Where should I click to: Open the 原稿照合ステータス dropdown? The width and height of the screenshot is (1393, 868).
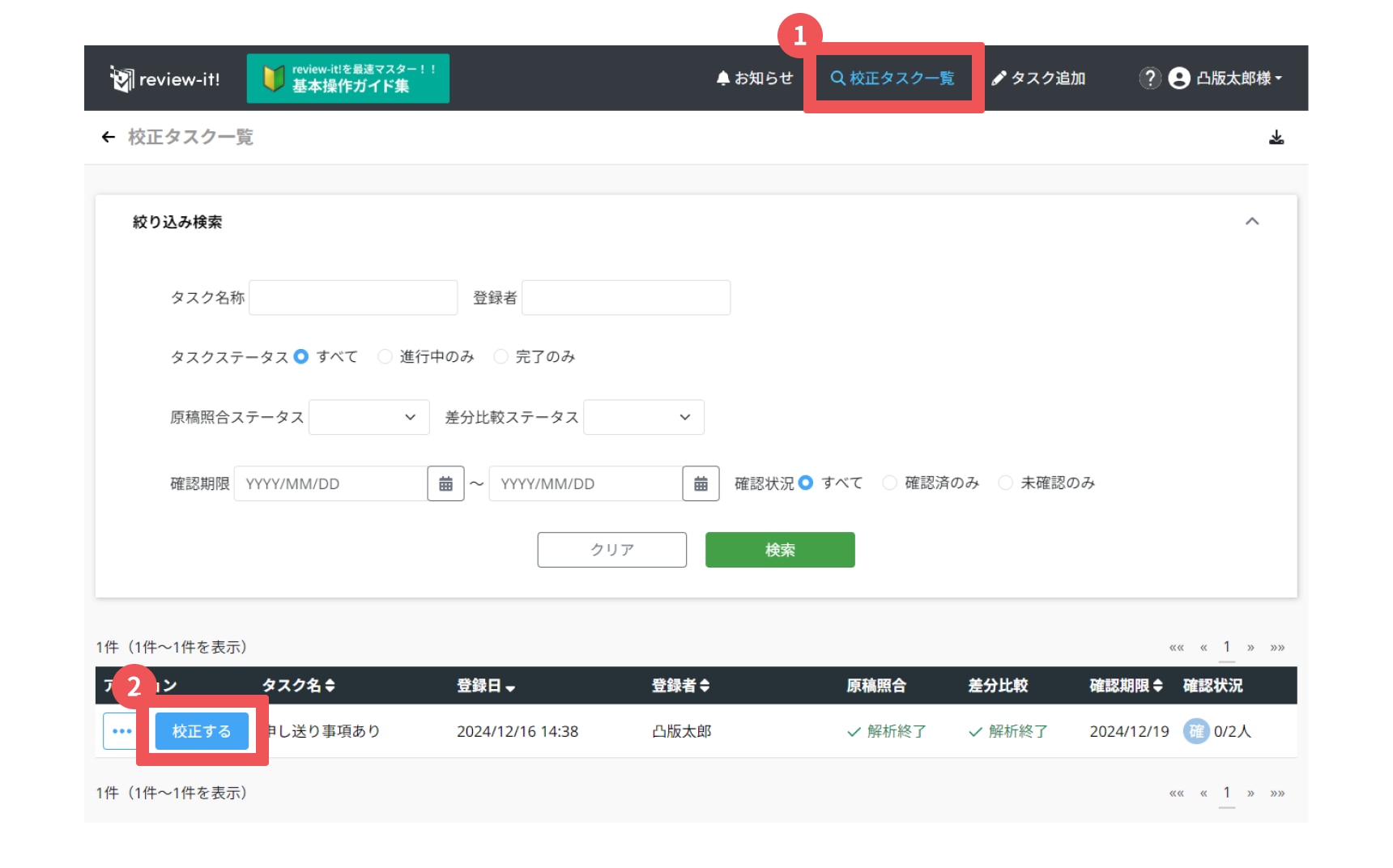click(368, 417)
